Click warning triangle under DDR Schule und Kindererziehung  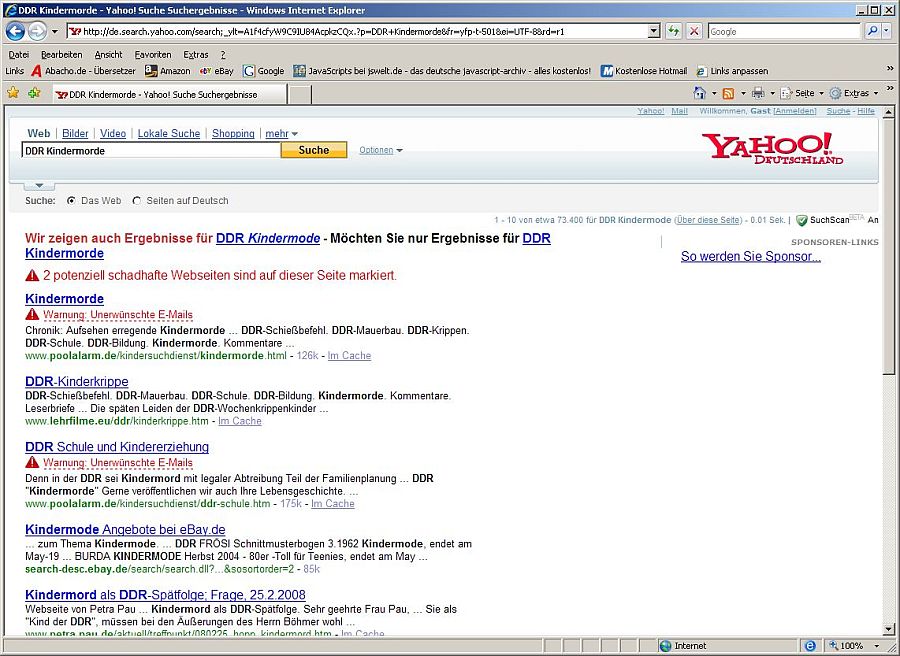pos(32,463)
